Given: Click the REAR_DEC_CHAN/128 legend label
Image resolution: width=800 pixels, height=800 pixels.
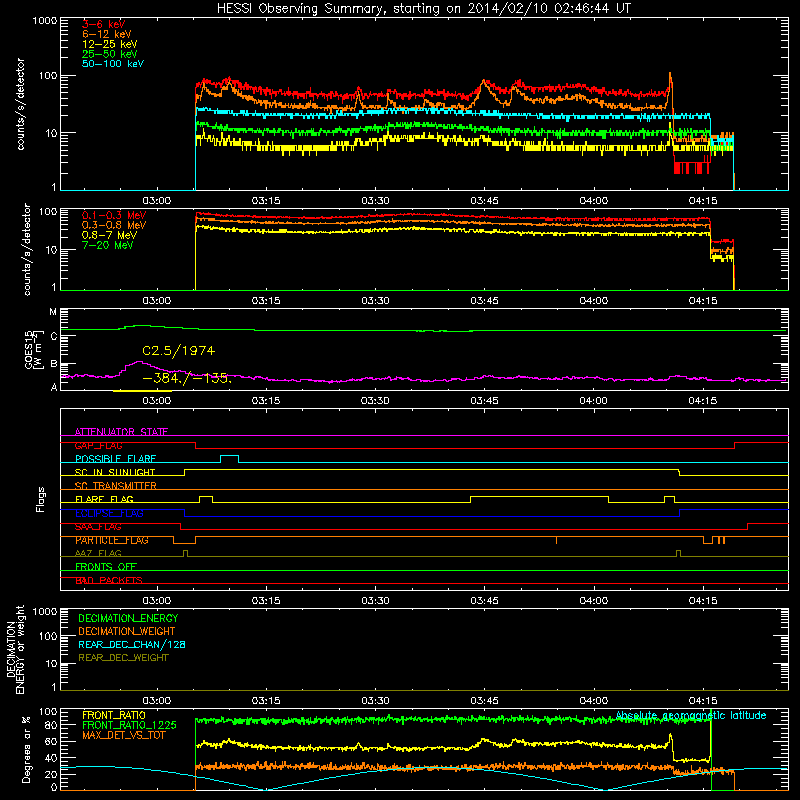Looking at the screenshot, I should pos(131,644).
